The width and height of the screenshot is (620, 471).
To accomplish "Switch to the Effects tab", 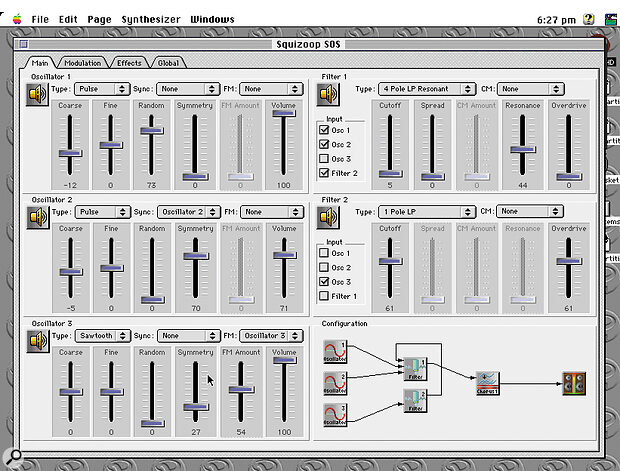I will [x=129, y=63].
